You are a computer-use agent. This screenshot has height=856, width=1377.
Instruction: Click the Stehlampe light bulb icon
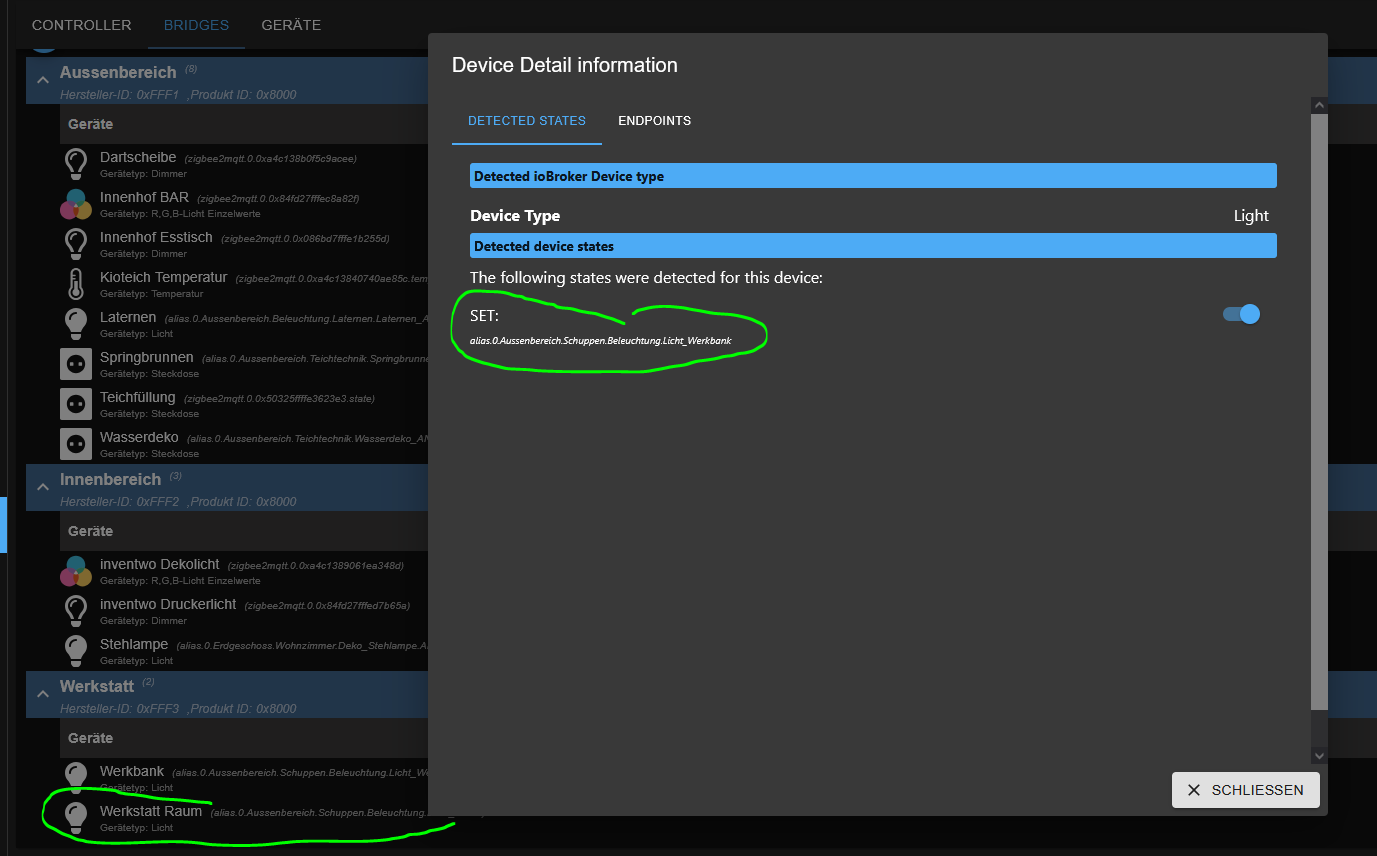point(76,651)
